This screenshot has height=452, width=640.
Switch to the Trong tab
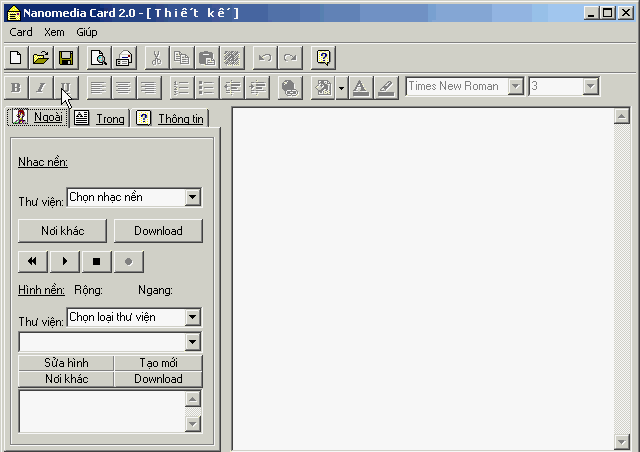coord(100,119)
